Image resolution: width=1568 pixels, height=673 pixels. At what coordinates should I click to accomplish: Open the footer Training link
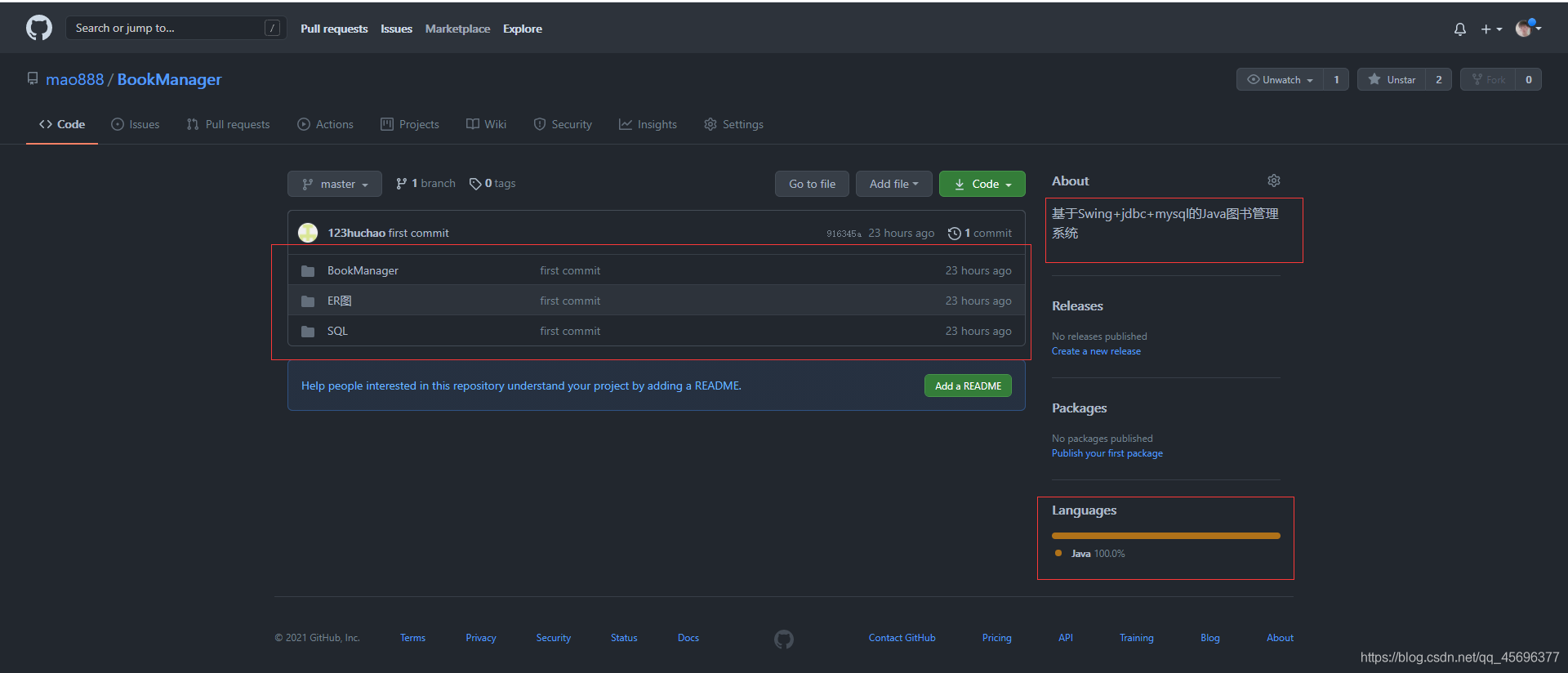(1137, 638)
